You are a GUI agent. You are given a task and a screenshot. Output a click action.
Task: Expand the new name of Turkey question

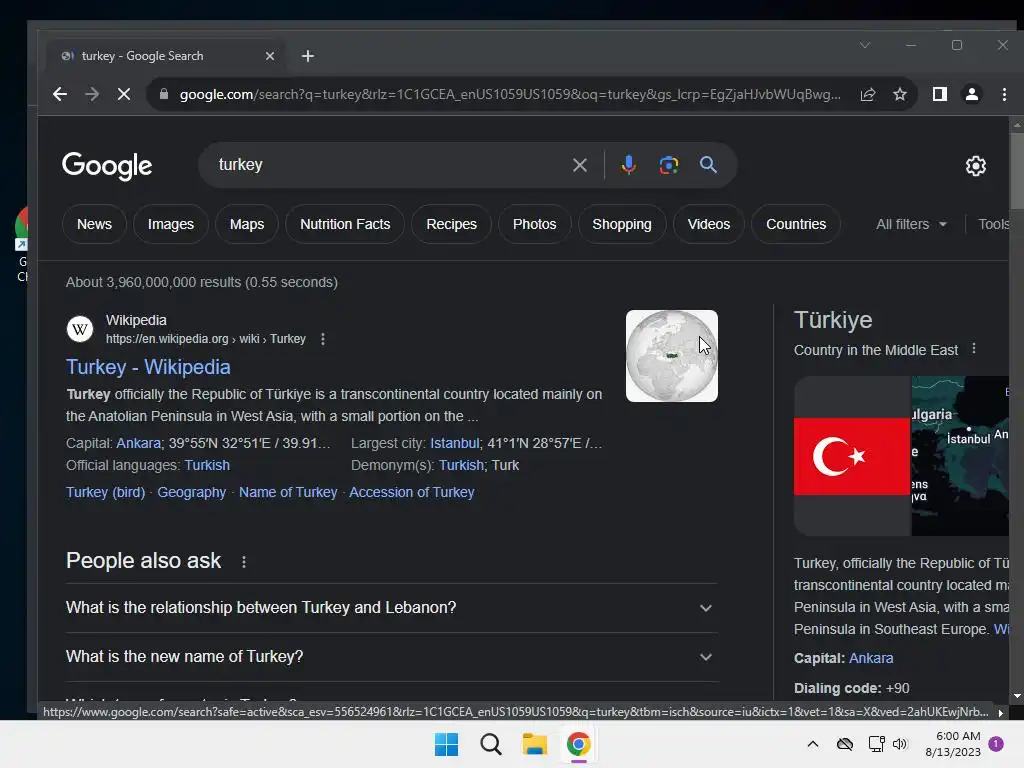[x=391, y=656]
